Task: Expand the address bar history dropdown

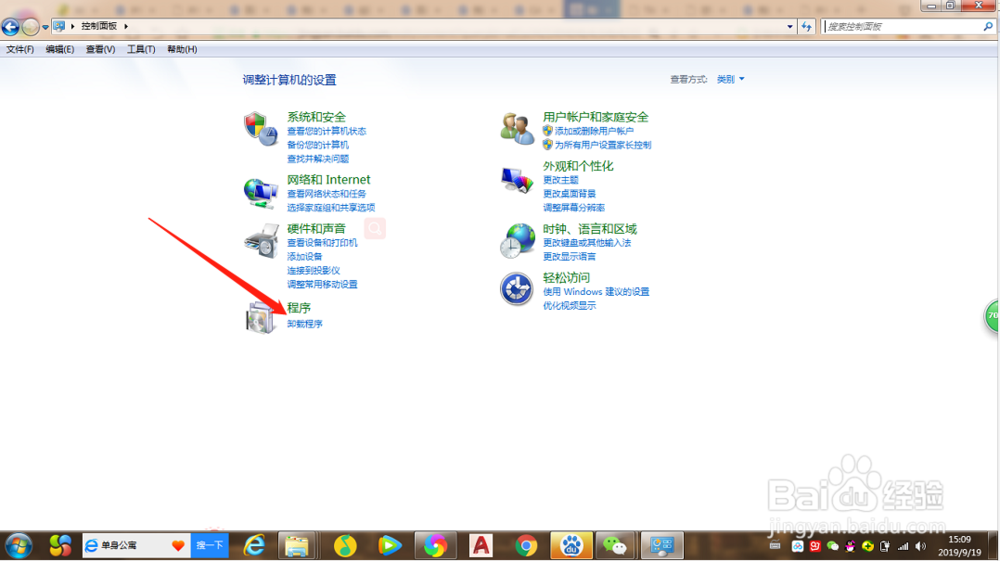Action: 790,26
